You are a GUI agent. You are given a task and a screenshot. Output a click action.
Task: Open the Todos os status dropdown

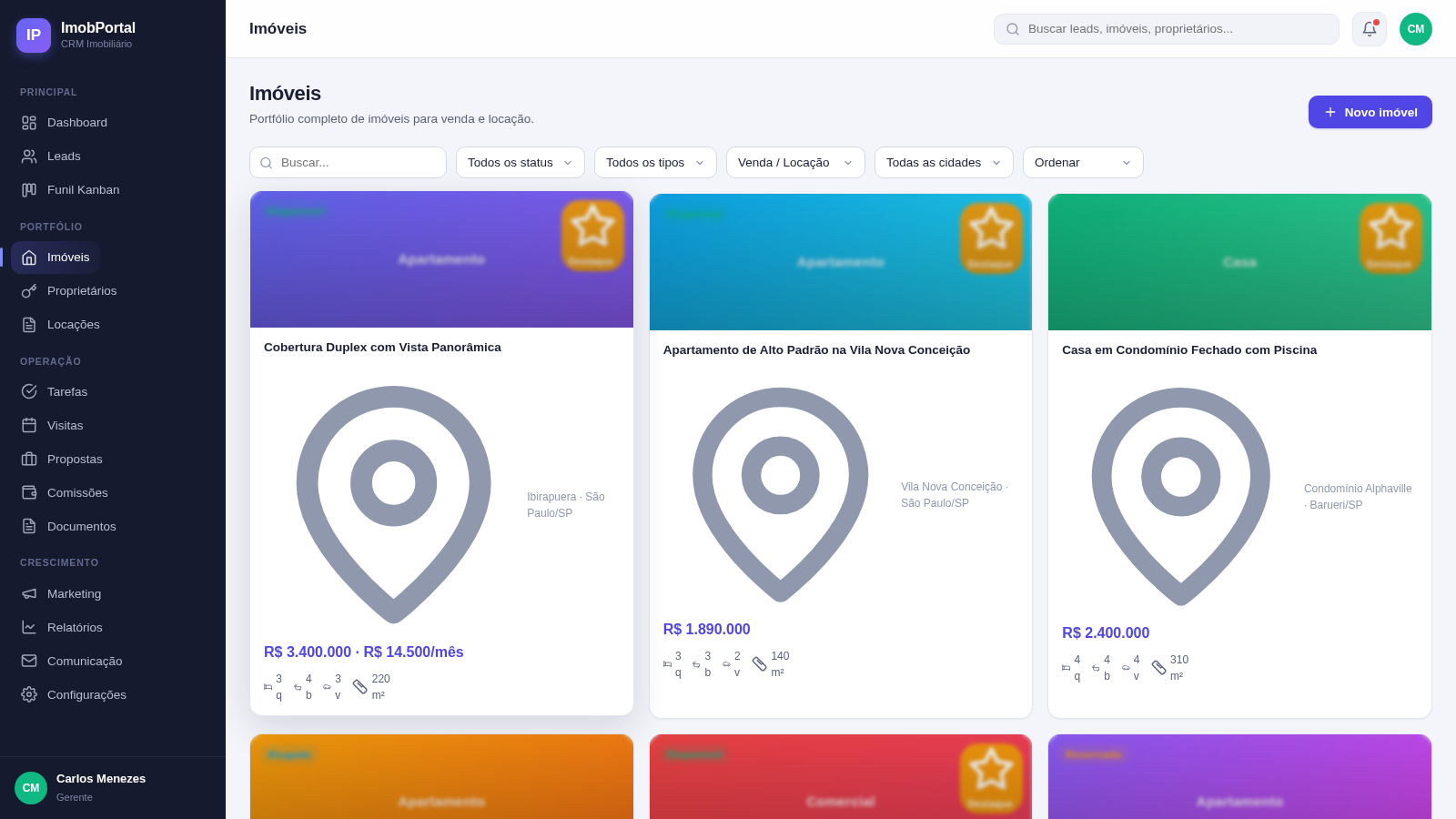521,163
